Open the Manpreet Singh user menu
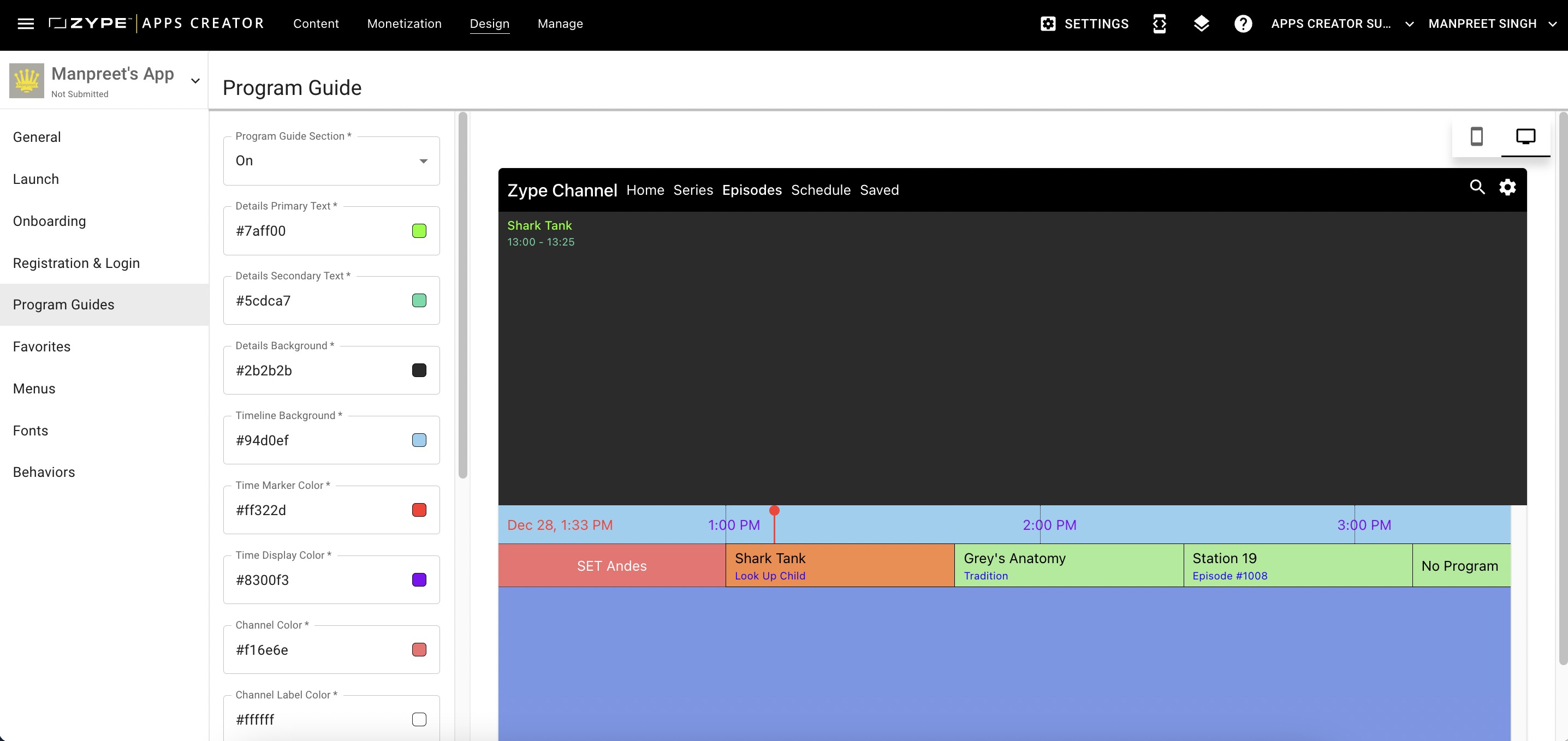 pos(1492,23)
